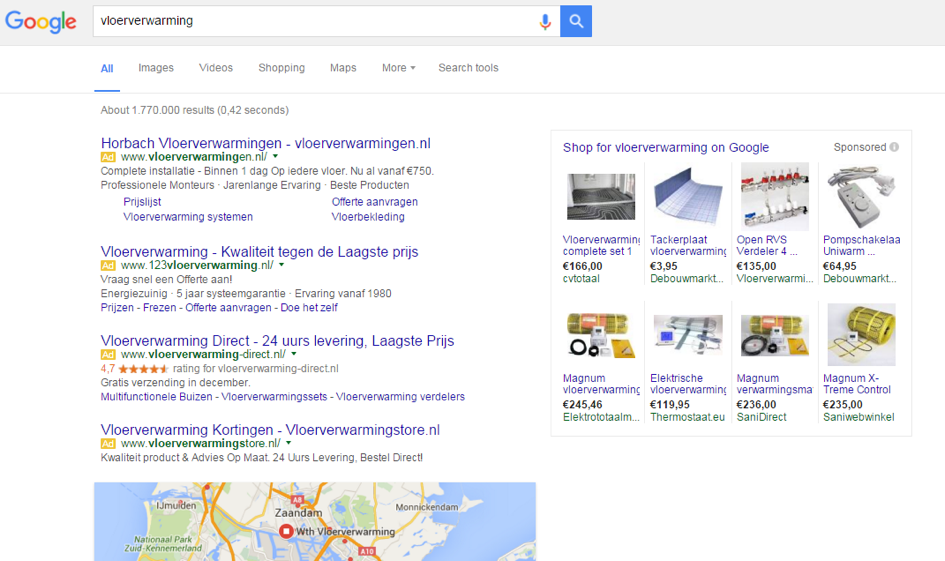Expand the More dropdown menu
Viewport: 945px width, 561px height.
click(x=398, y=68)
